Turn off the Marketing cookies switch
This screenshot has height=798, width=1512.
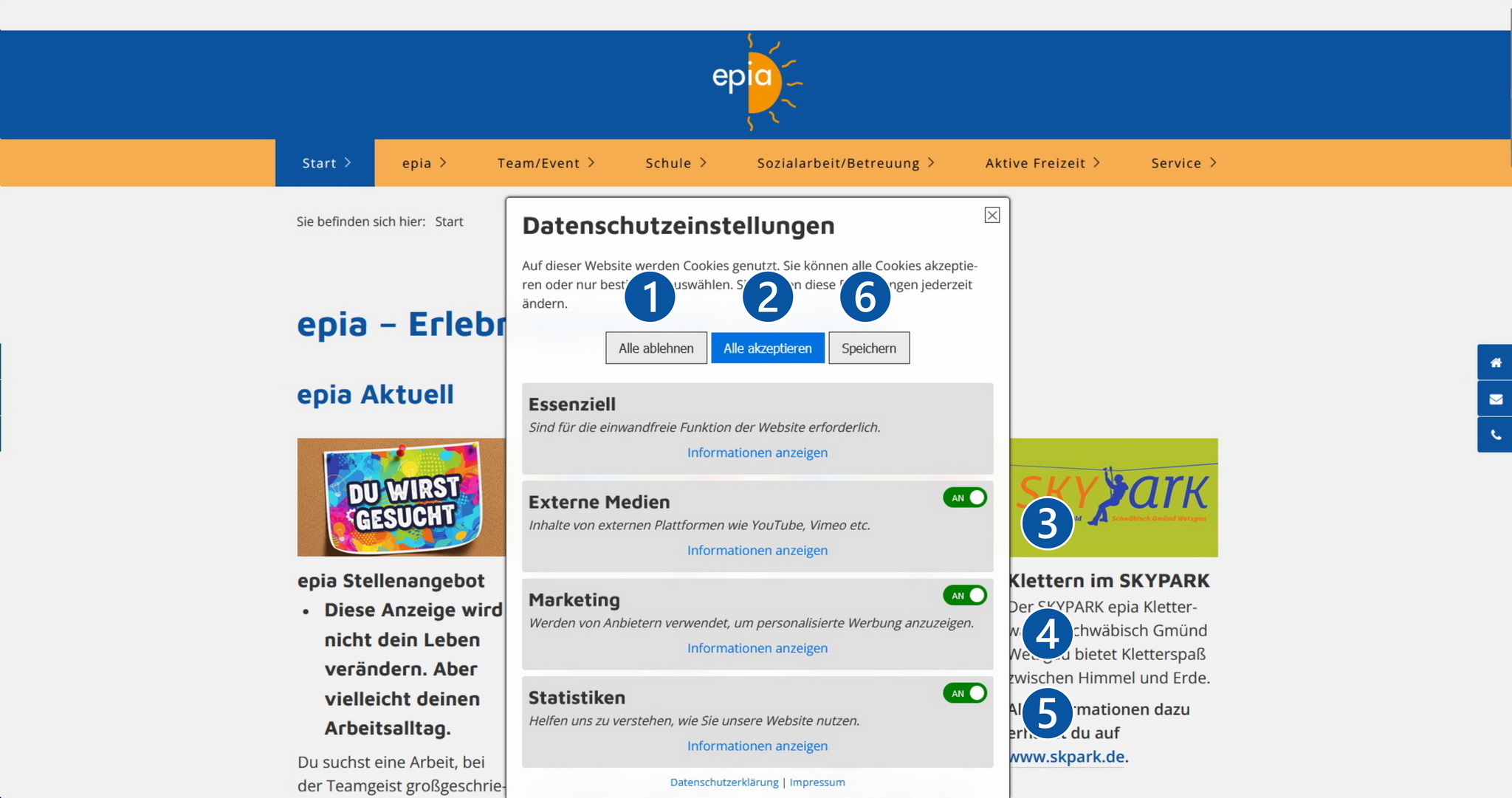point(964,596)
